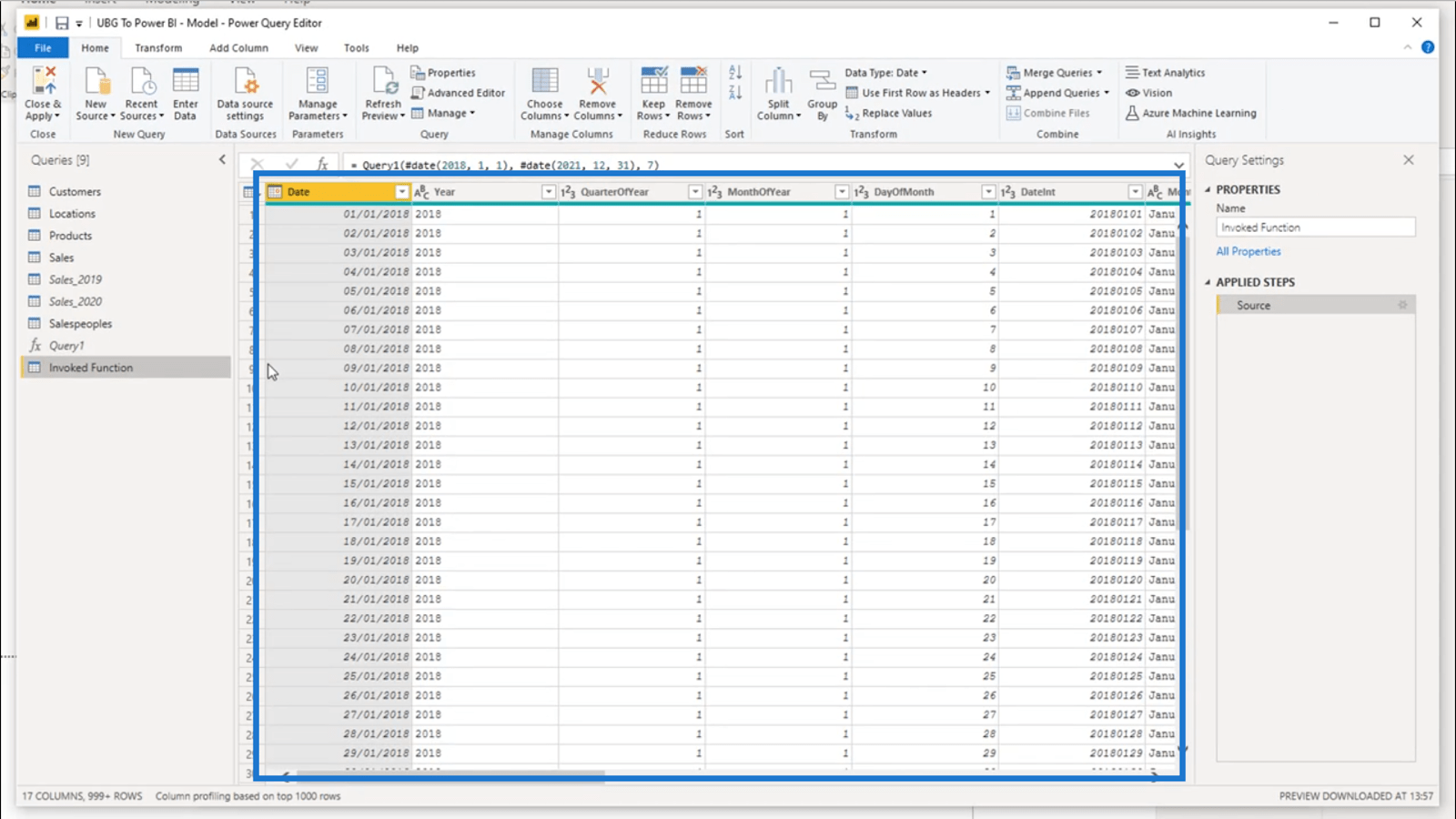Click the Enter Data icon
The image size is (1456, 819).
(x=186, y=81)
